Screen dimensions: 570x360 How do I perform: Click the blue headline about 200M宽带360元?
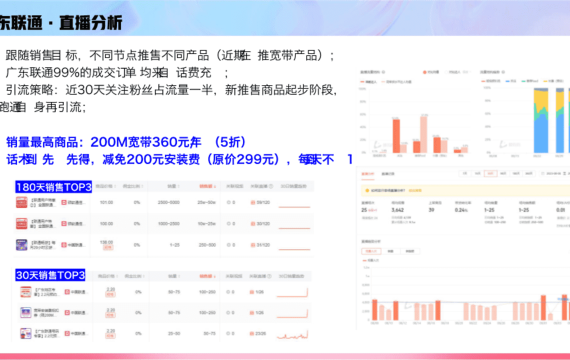pyautogui.click(x=126, y=142)
